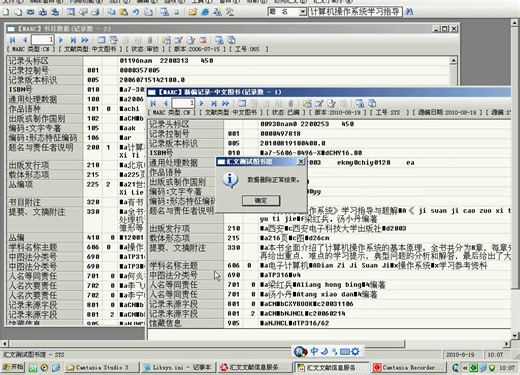Screen dimensions: 520x375
Task: Go to previous record in 新编记录 window
Action: (165, 103)
